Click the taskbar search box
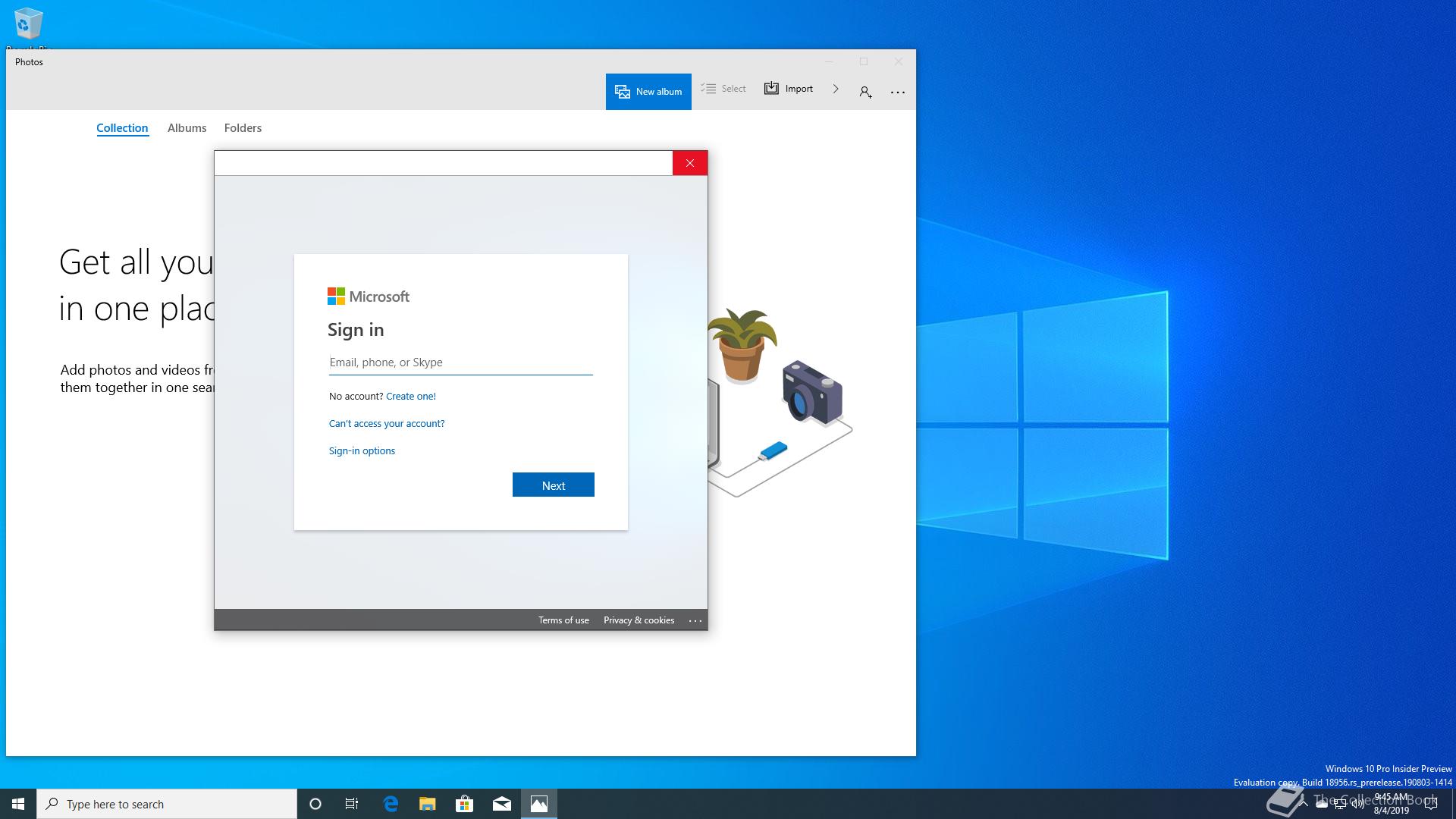The height and width of the screenshot is (819, 1456). tap(167, 804)
